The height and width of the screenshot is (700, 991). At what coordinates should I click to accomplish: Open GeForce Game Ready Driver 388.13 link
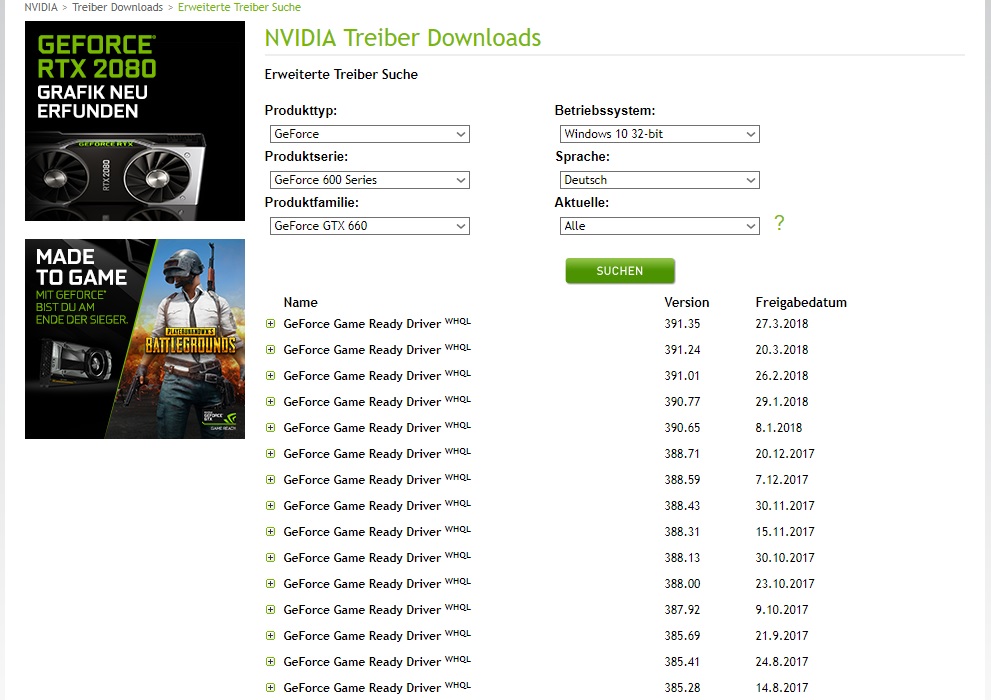point(362,558)
